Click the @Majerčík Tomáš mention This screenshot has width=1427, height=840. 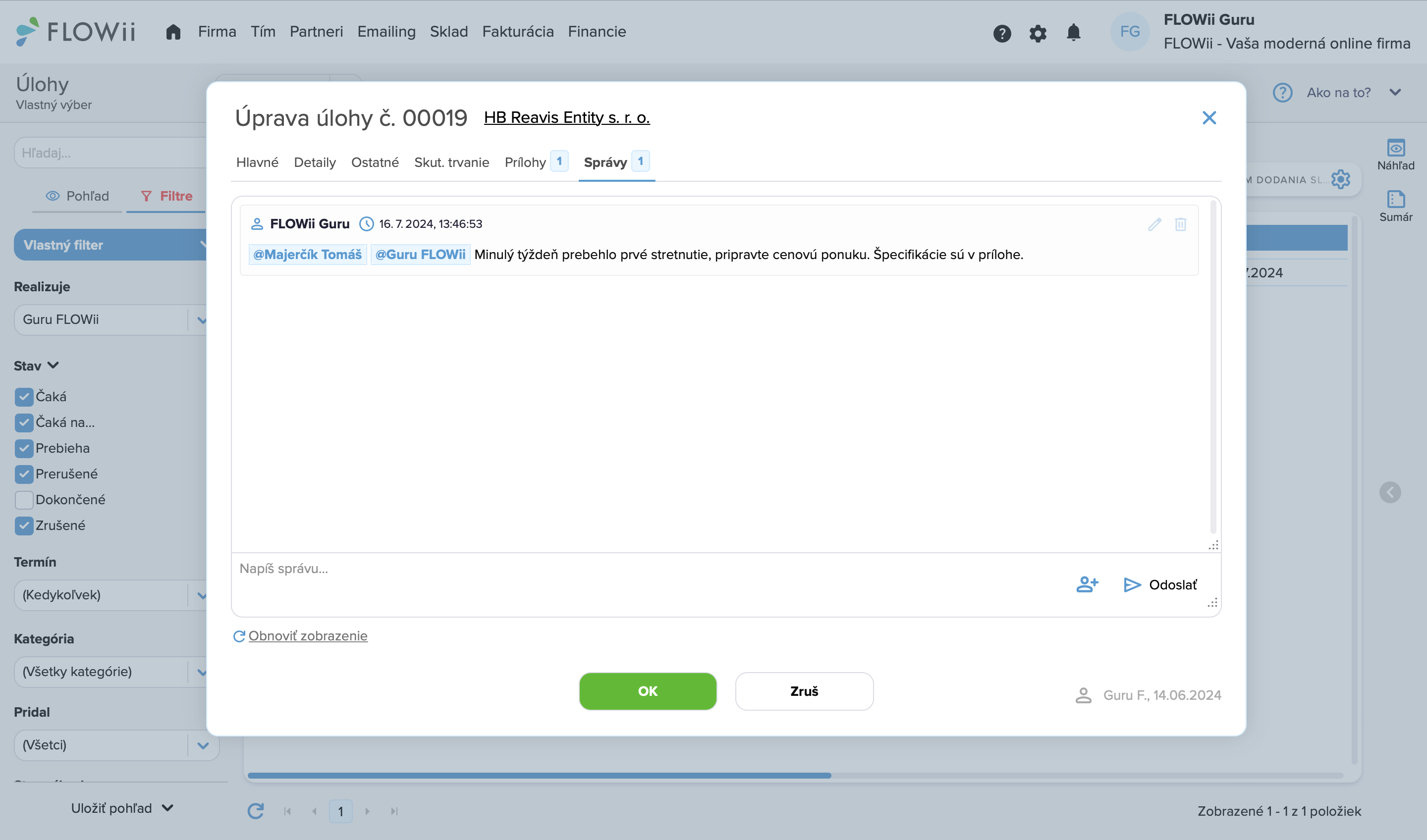click(x=308, y=255)
